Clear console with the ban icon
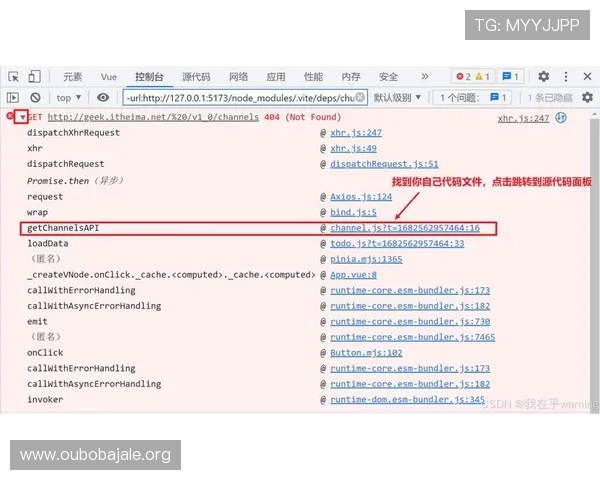The image size is (600, 480). (35, 98)
